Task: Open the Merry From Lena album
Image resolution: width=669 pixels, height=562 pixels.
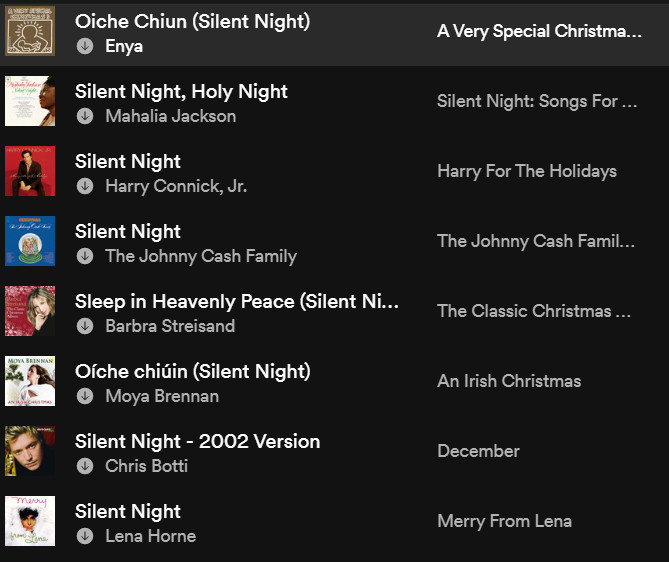Action: coord(504,521)
